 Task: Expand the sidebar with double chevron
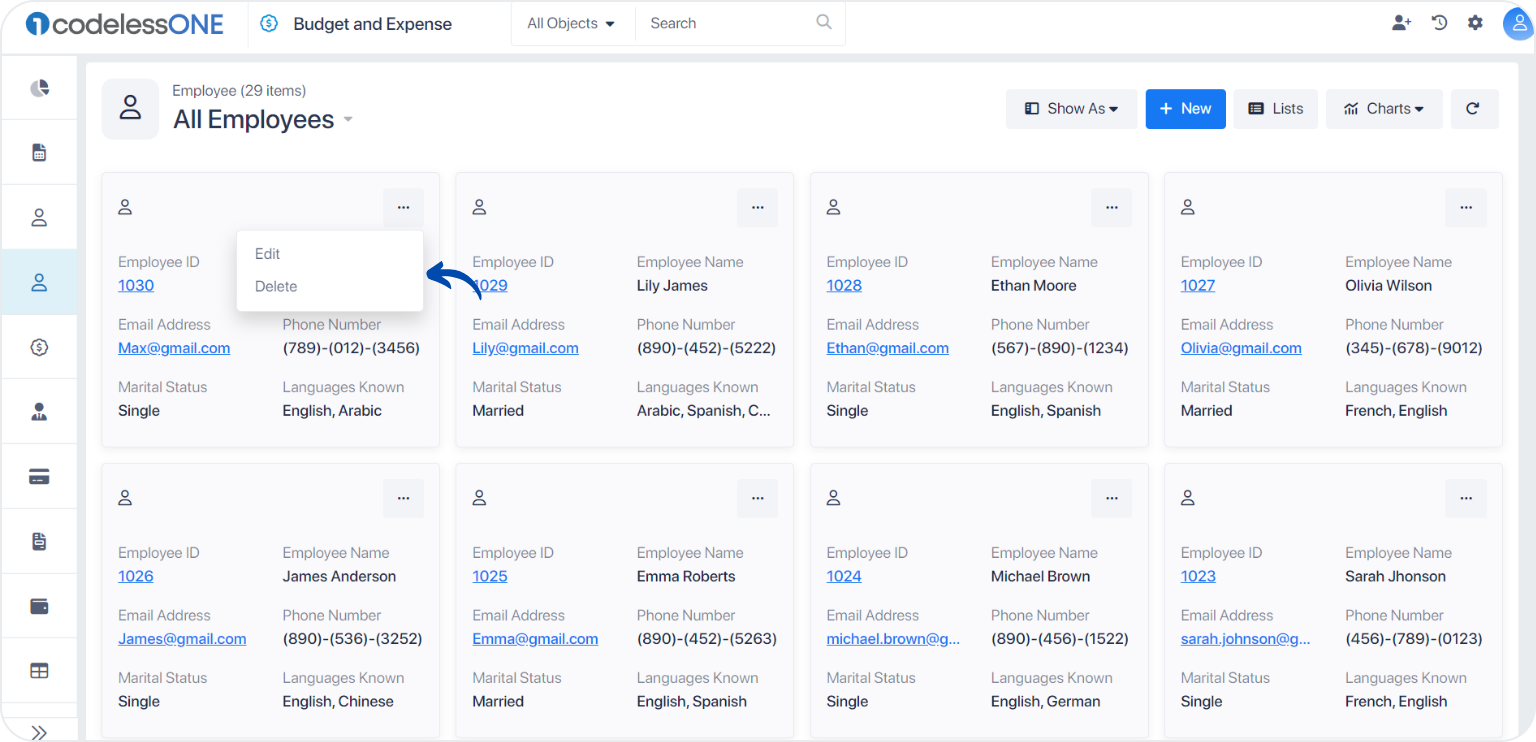pyautogui.click(x=39, y=732)
